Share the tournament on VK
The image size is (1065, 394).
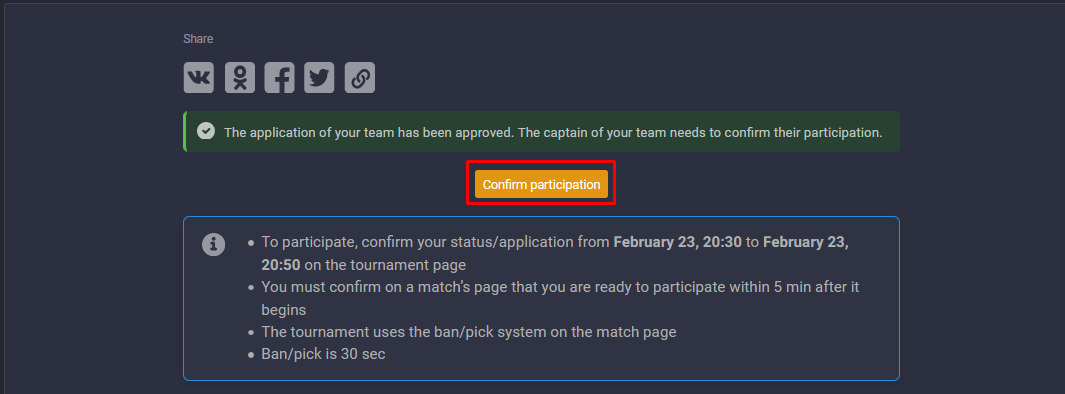(x=198, y=77)
